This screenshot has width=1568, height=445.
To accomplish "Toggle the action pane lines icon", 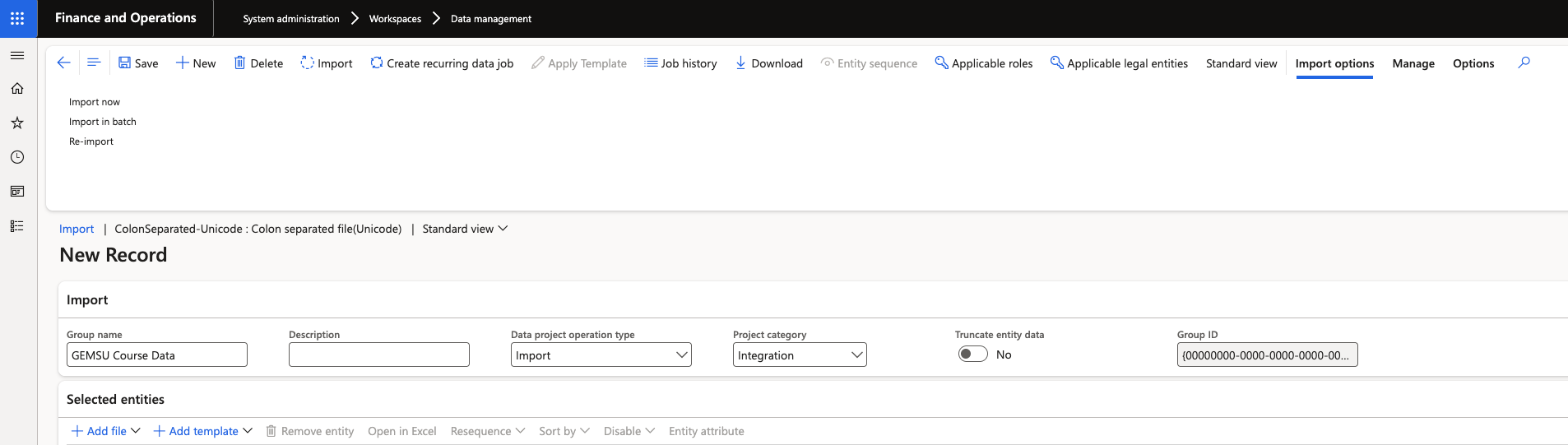I will 94,63.
